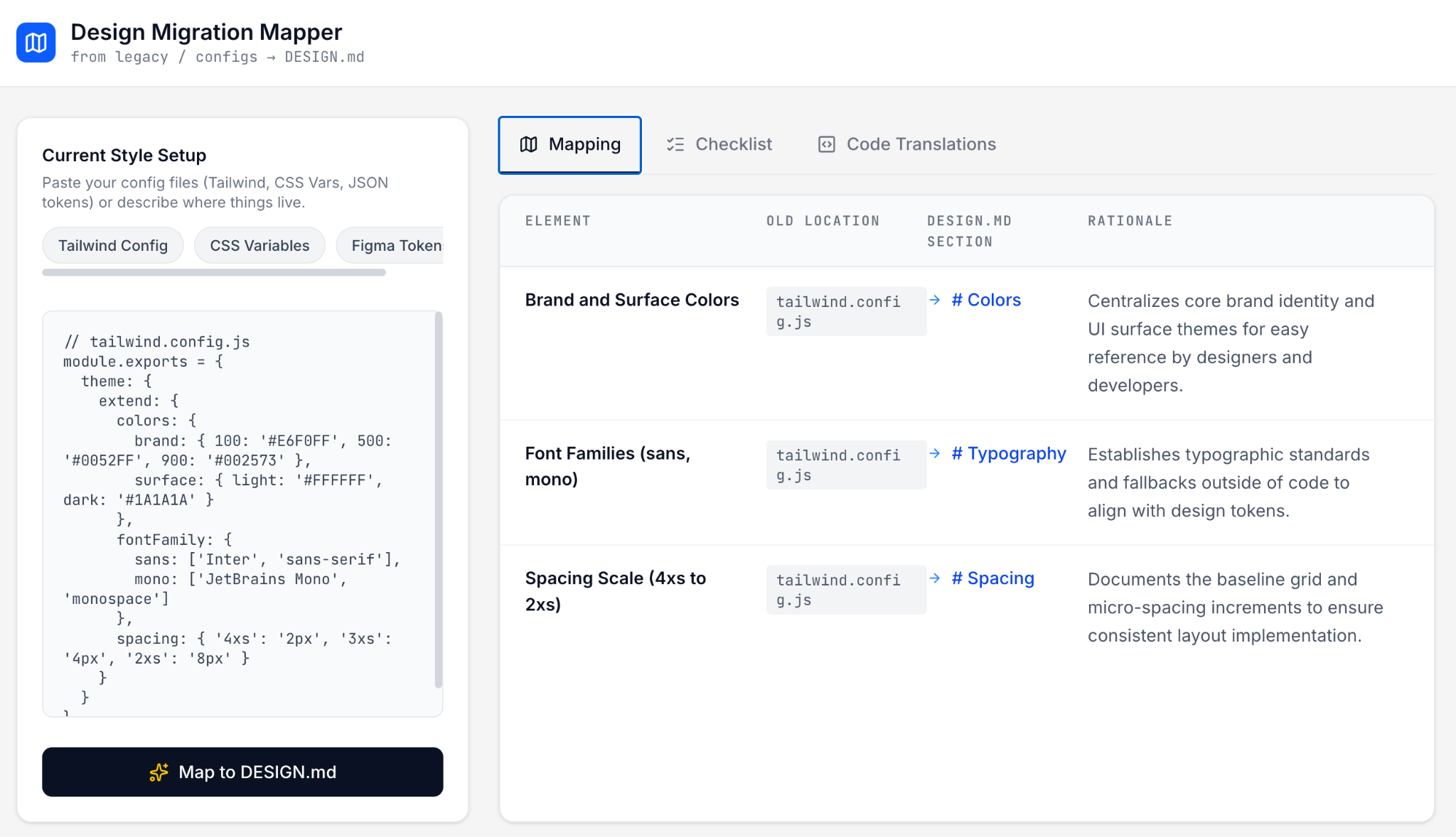Click the vertical scrollbar of config textarea

click(439, 500)
